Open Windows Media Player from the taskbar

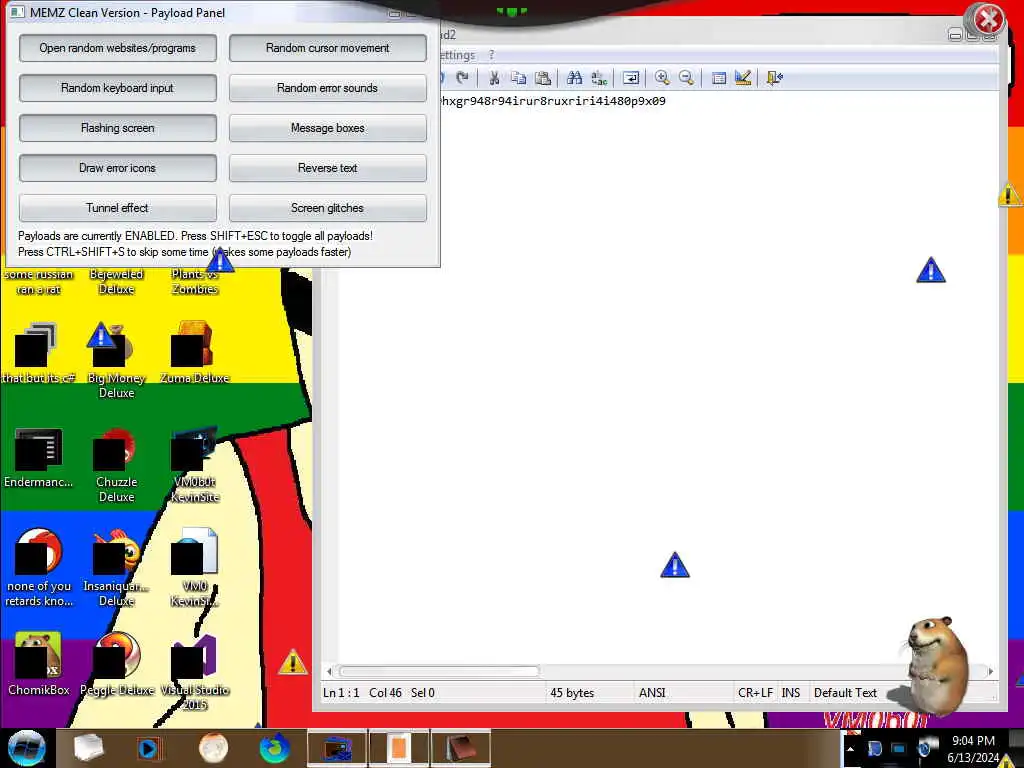pyautogui.click(x=150, y=748)
